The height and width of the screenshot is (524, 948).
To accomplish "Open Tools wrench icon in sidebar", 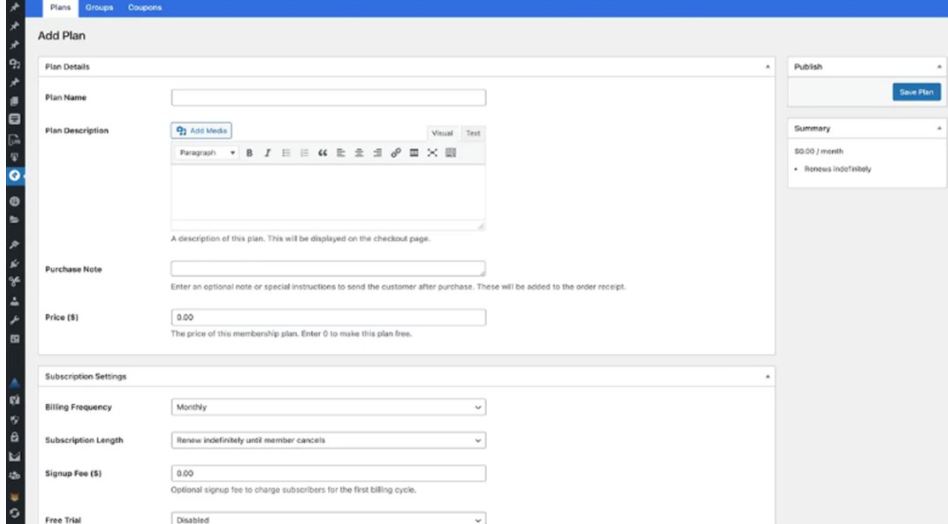I will tap(15, 320).
